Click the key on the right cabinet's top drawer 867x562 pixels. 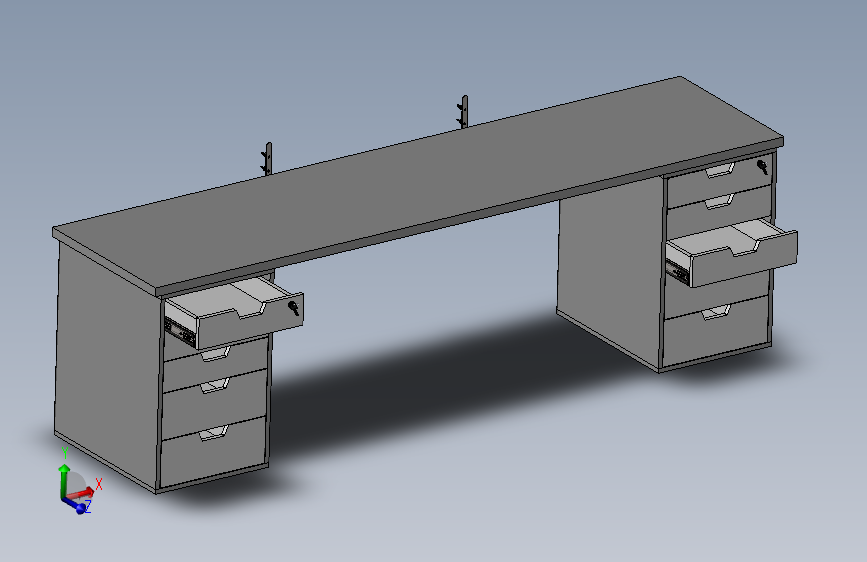pos(762,166)
